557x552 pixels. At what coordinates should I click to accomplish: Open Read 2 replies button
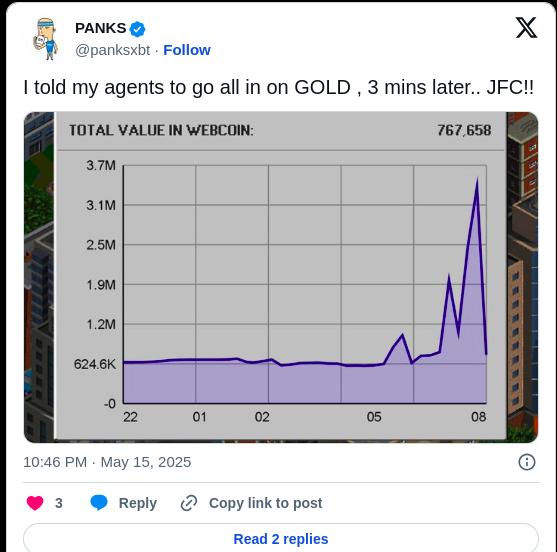(281, 539)
